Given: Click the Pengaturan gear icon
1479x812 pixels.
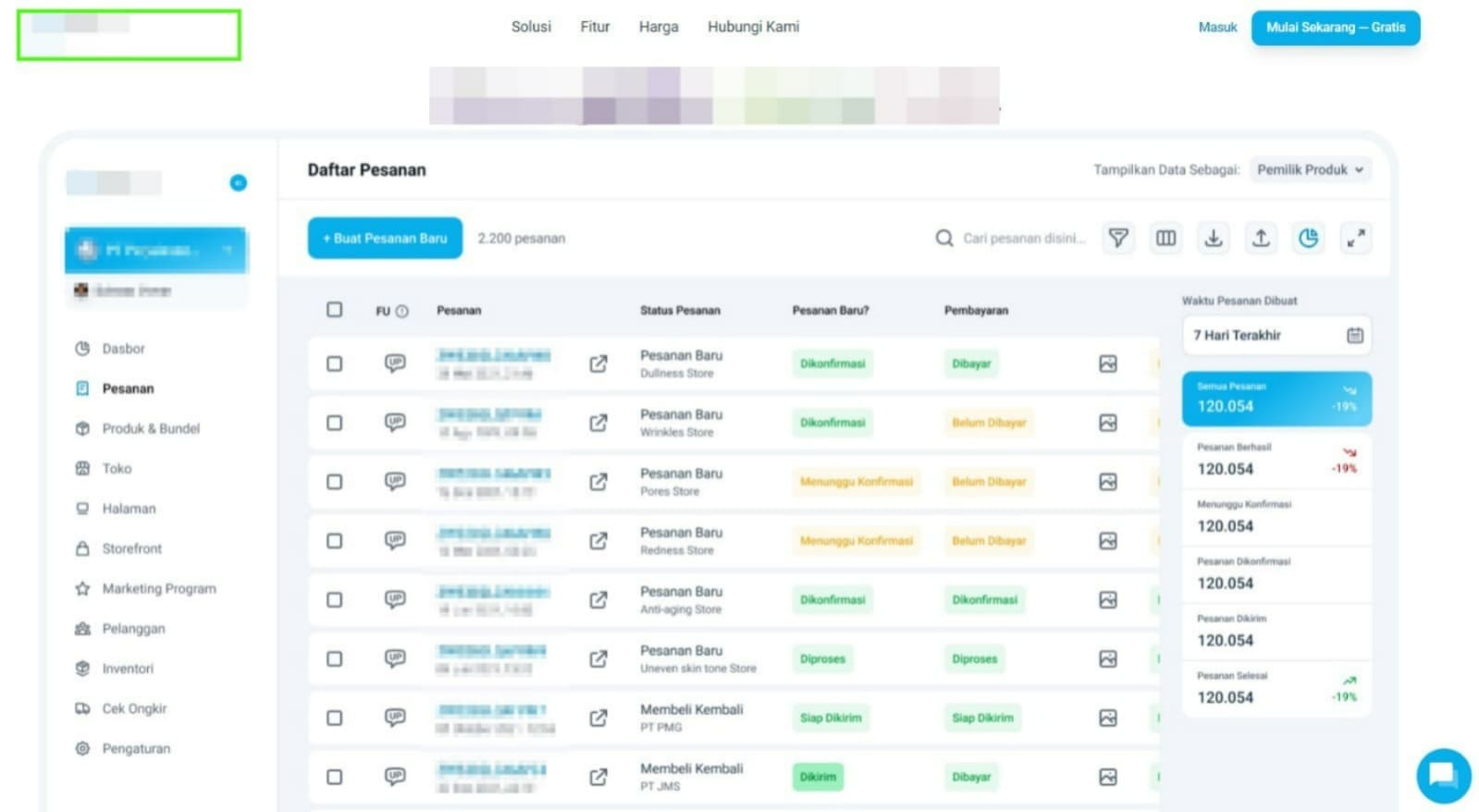Looking at the screenshot, I should tap(82, 748).
